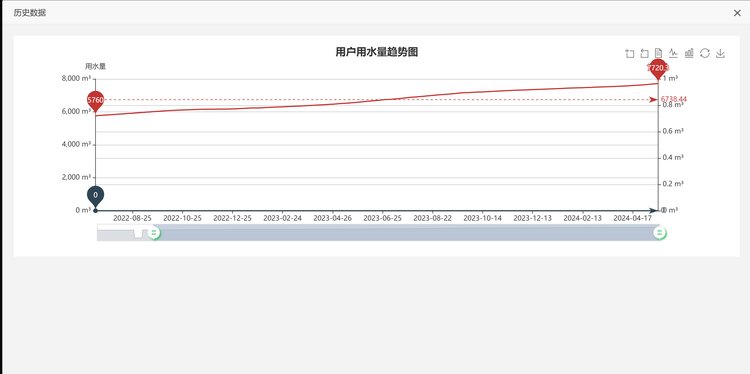Click the left green zoom slider handle
This screenshot has height=374, width=750.
pos(154,233)
